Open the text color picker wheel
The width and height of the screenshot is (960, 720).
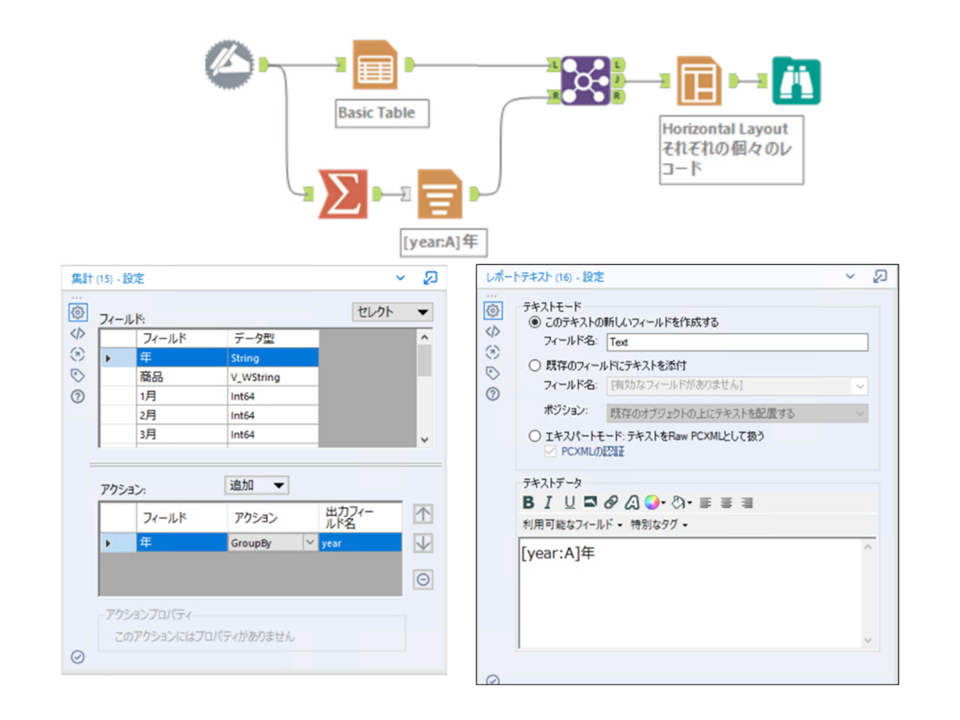pos(652,502)
